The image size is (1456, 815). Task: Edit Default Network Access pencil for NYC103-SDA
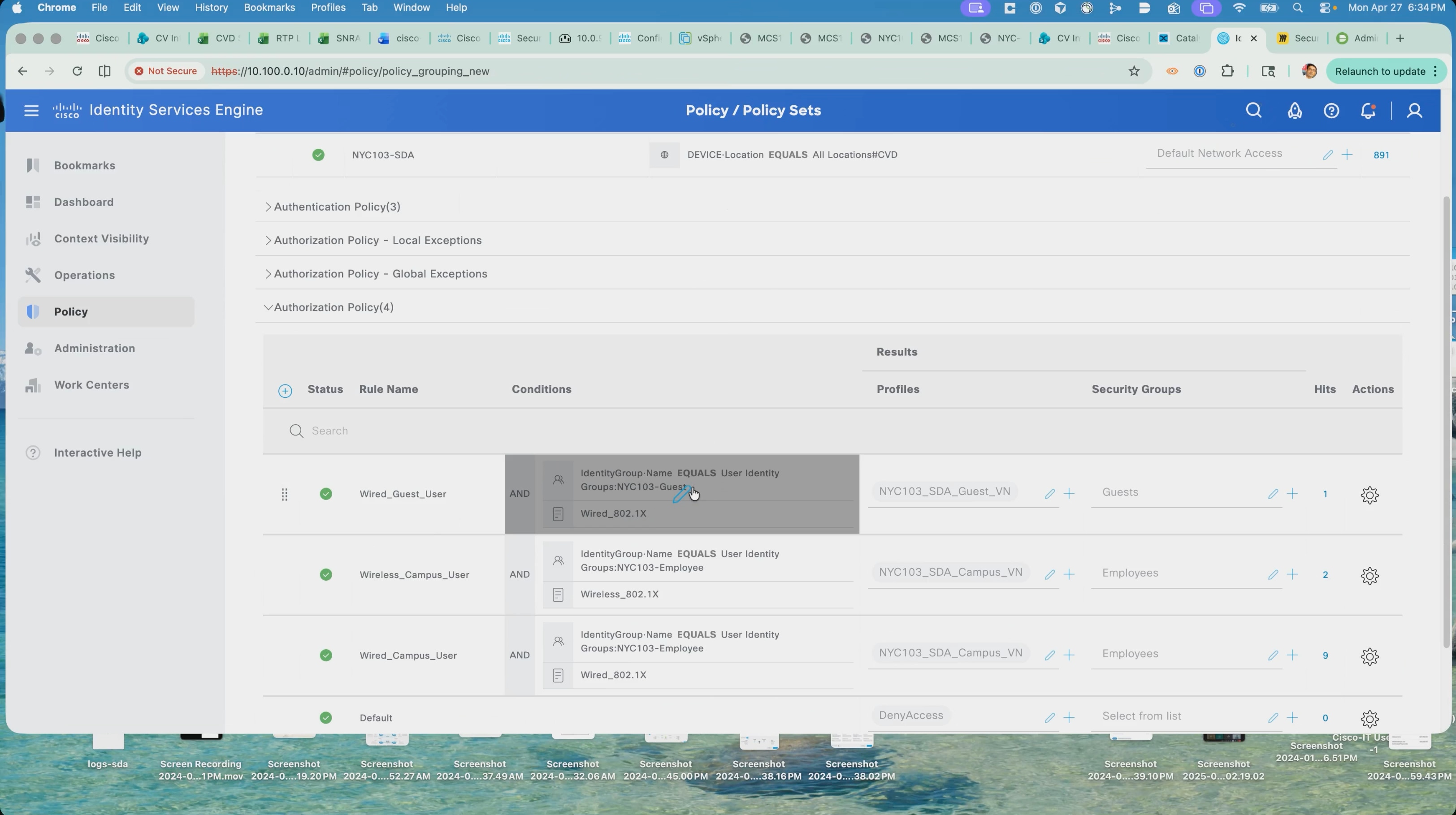click(1328, 155)
